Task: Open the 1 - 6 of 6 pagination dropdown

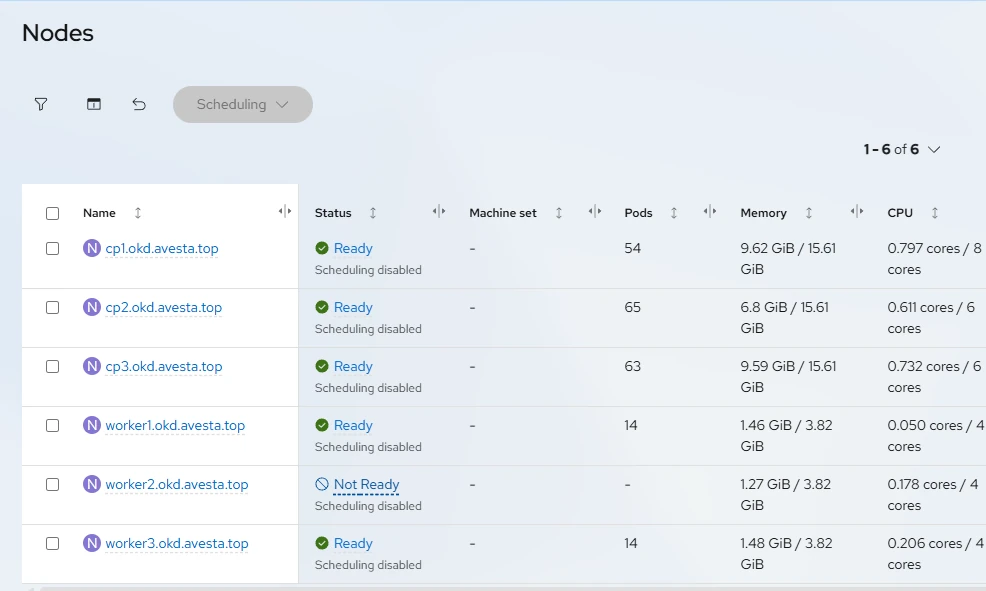Action: 902,150
